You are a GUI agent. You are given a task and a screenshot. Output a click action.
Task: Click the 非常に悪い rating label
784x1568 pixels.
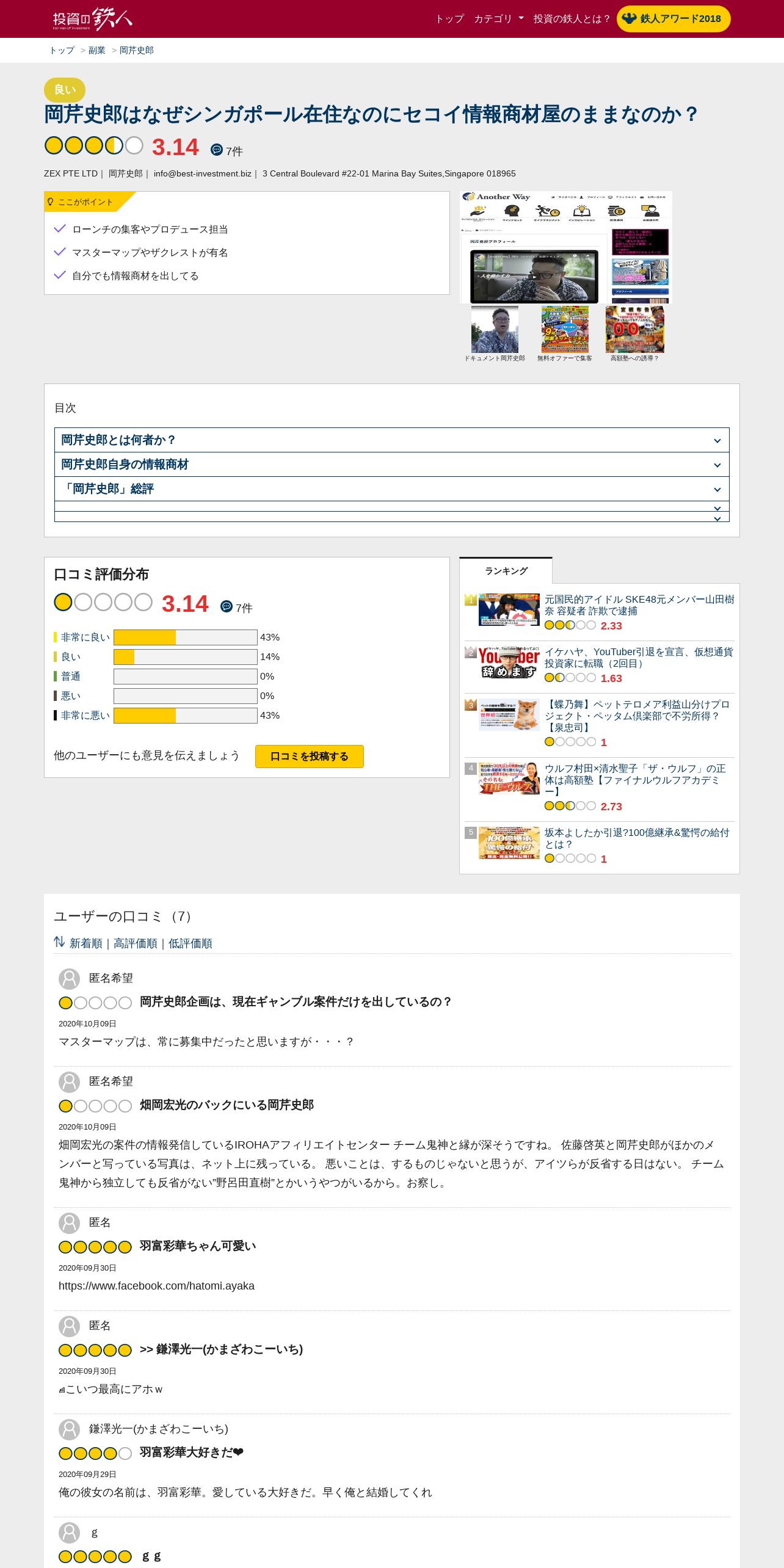(x=85, y=716)
